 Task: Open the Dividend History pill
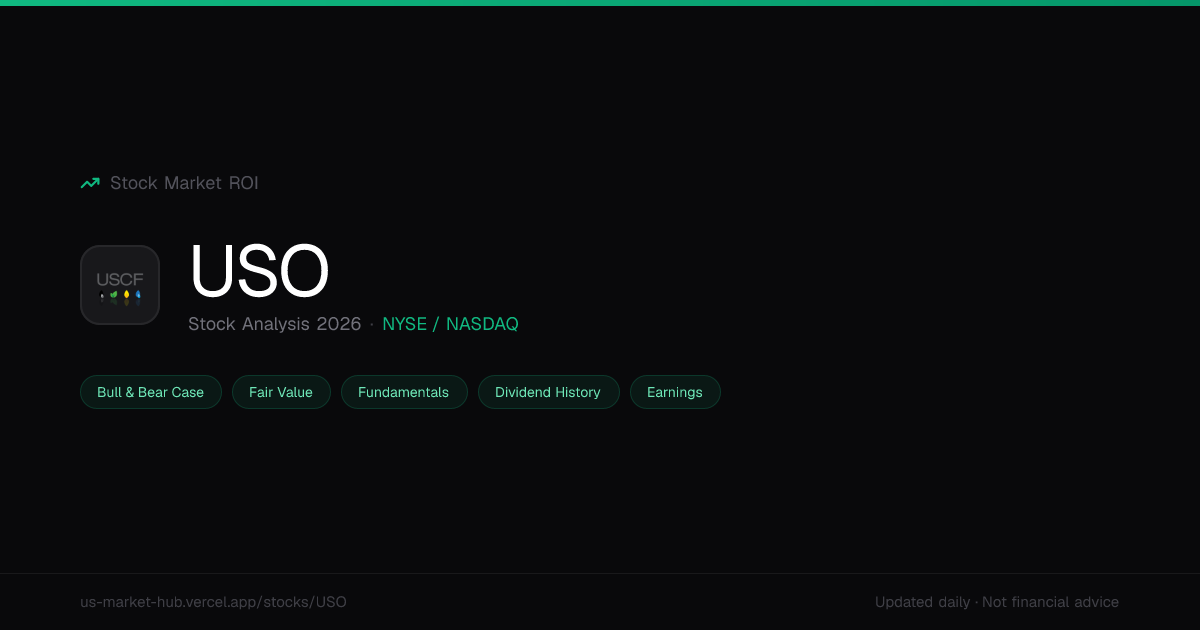point(548,392)
